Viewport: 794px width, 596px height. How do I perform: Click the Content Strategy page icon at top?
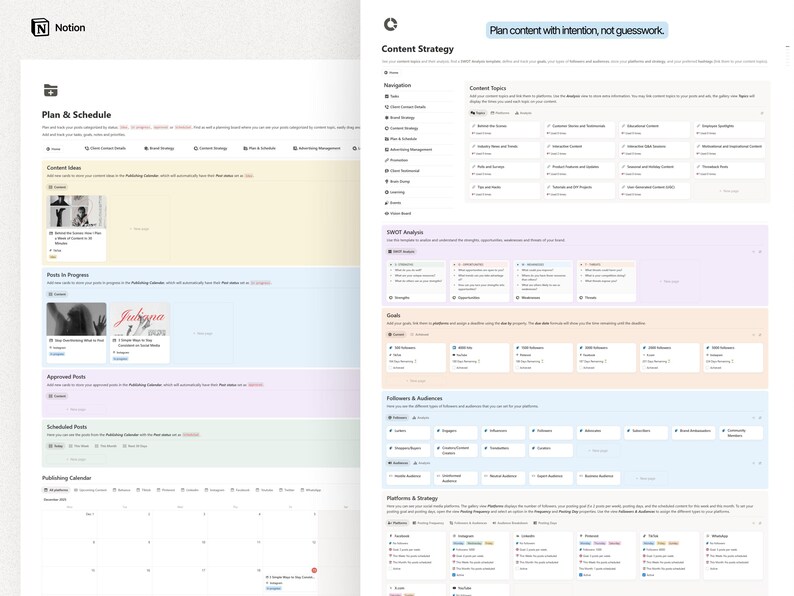point(390,24)
